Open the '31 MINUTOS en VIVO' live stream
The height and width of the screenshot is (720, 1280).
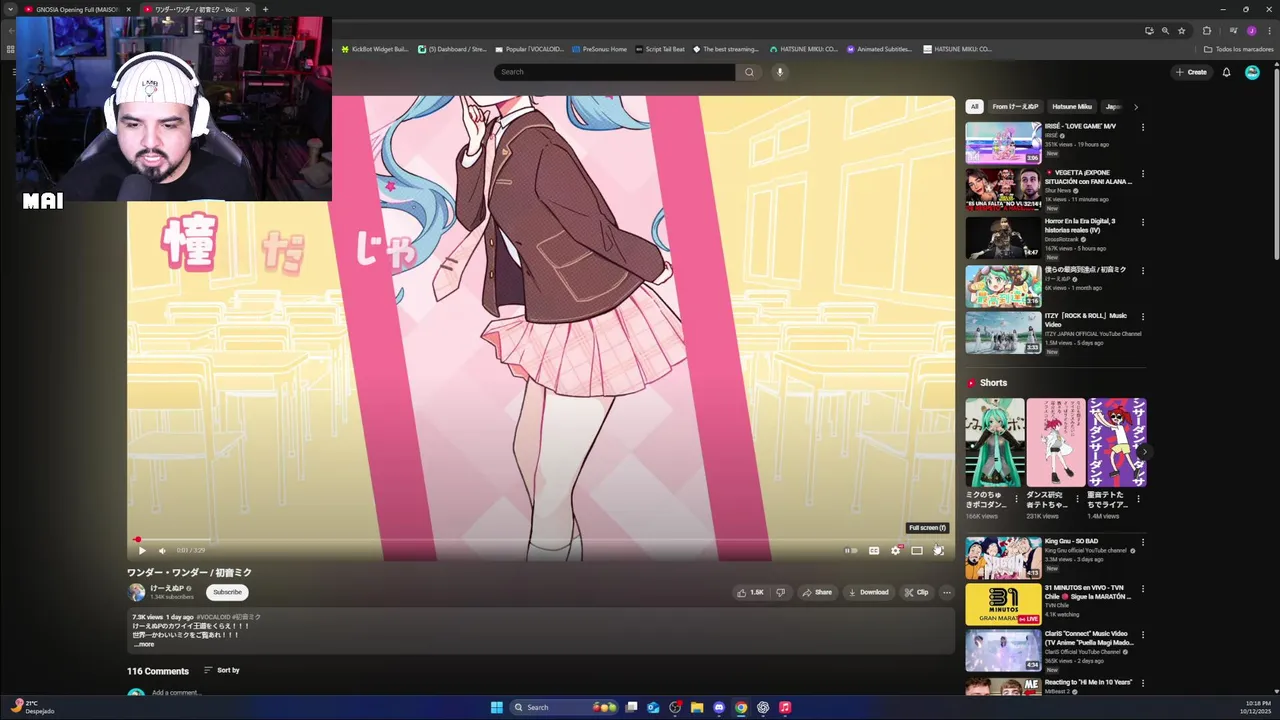click(1003, 605)
